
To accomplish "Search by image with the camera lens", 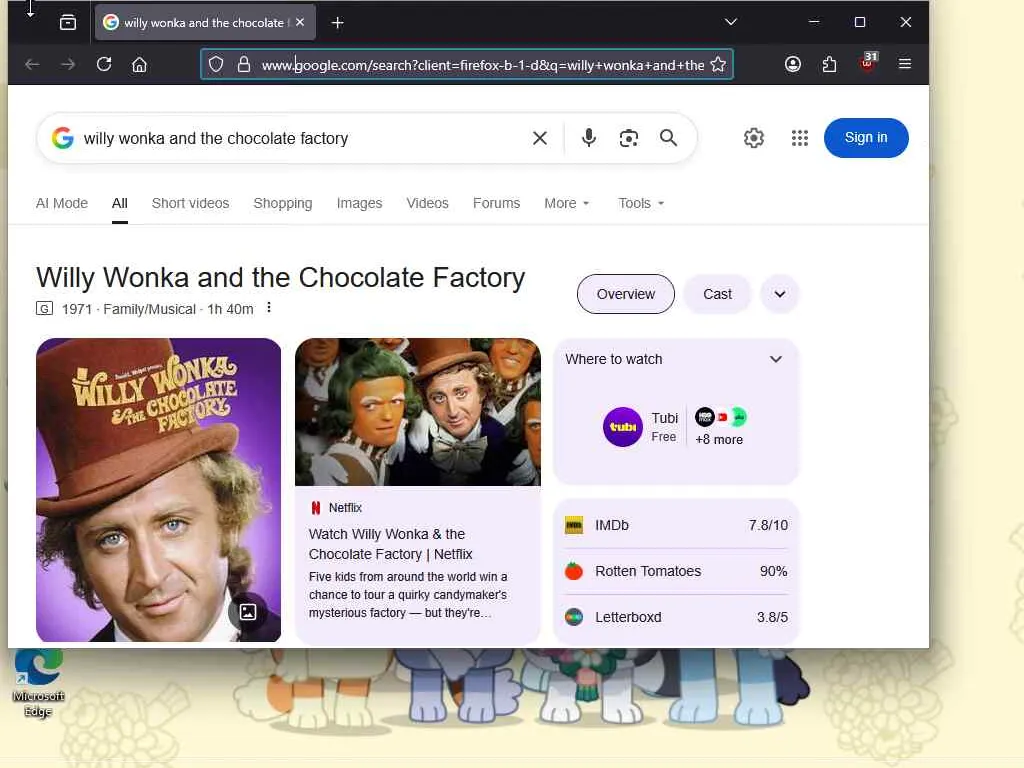I will (x=628, y=138).
